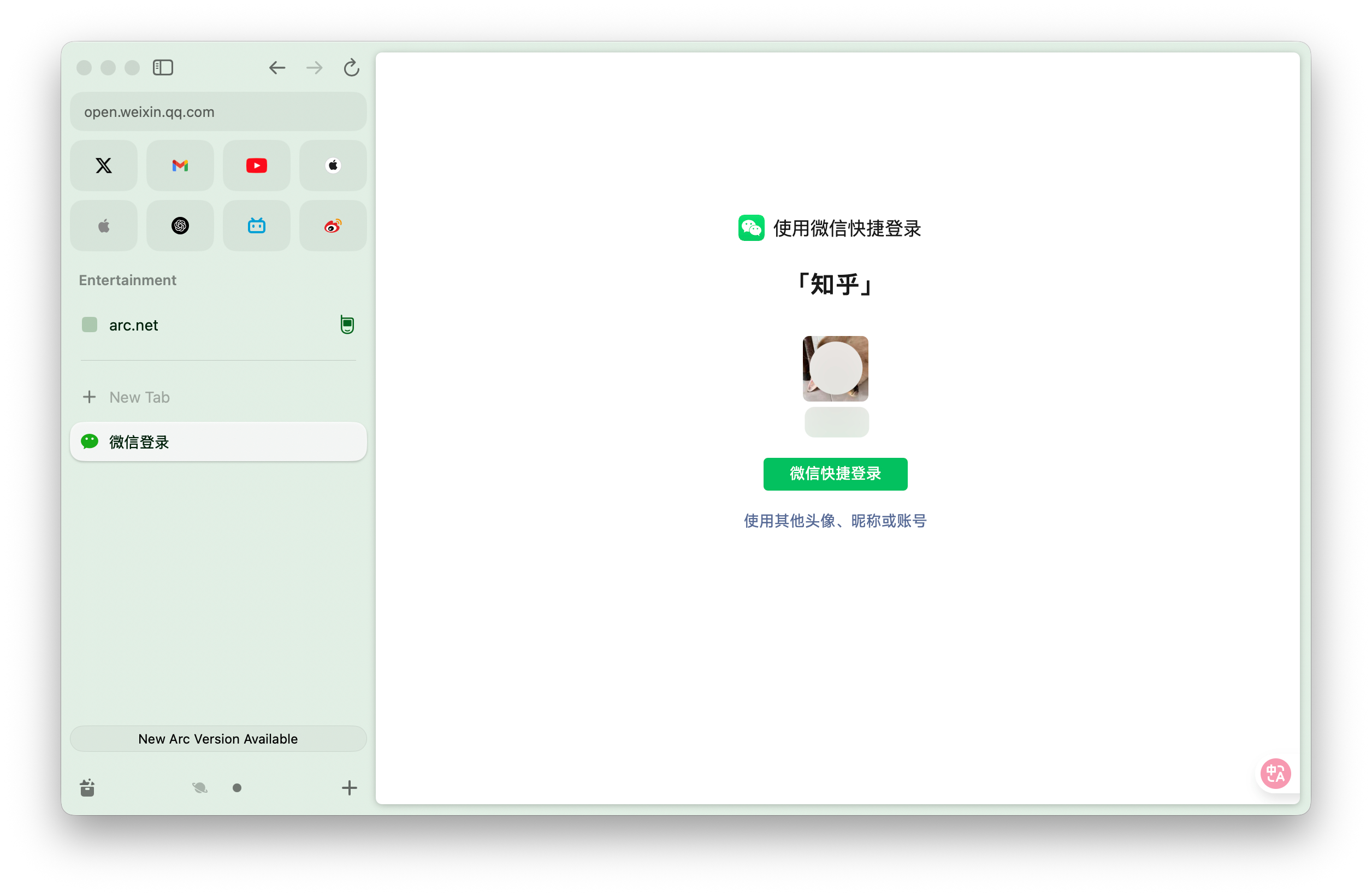Click the green icon beside arc.net

point(346,325)
